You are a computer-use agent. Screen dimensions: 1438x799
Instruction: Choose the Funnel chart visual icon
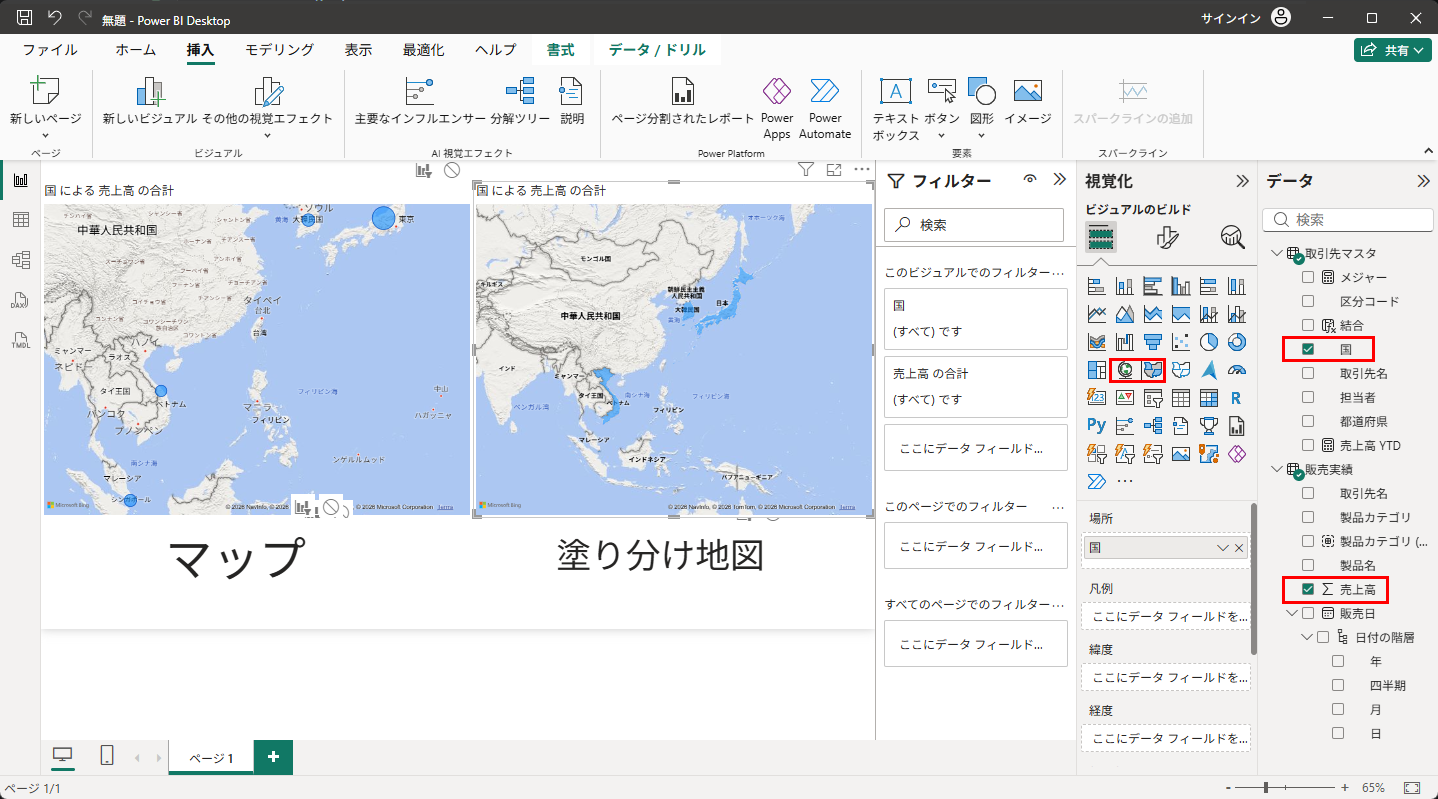(1153, 342)
